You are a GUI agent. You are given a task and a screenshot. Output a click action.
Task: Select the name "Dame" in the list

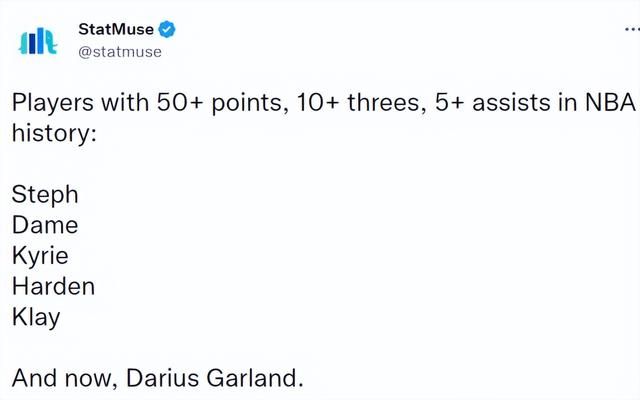coord(44,225)
